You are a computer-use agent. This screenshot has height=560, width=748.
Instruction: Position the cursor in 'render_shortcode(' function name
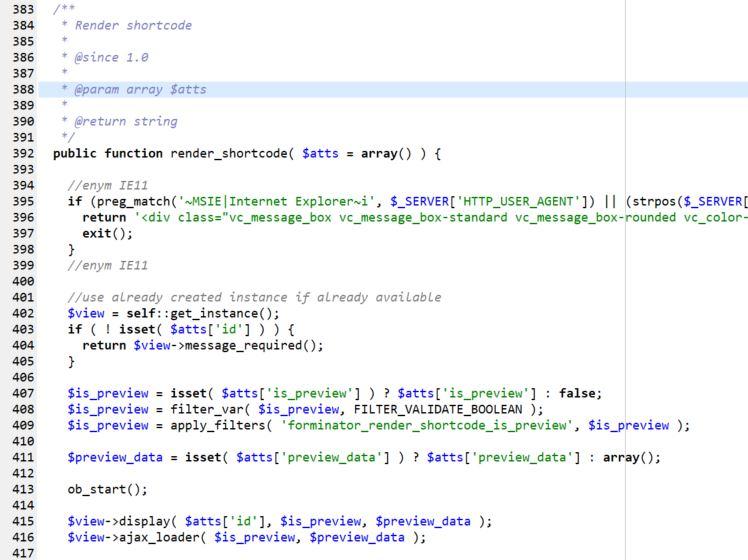tap(232, 153)
